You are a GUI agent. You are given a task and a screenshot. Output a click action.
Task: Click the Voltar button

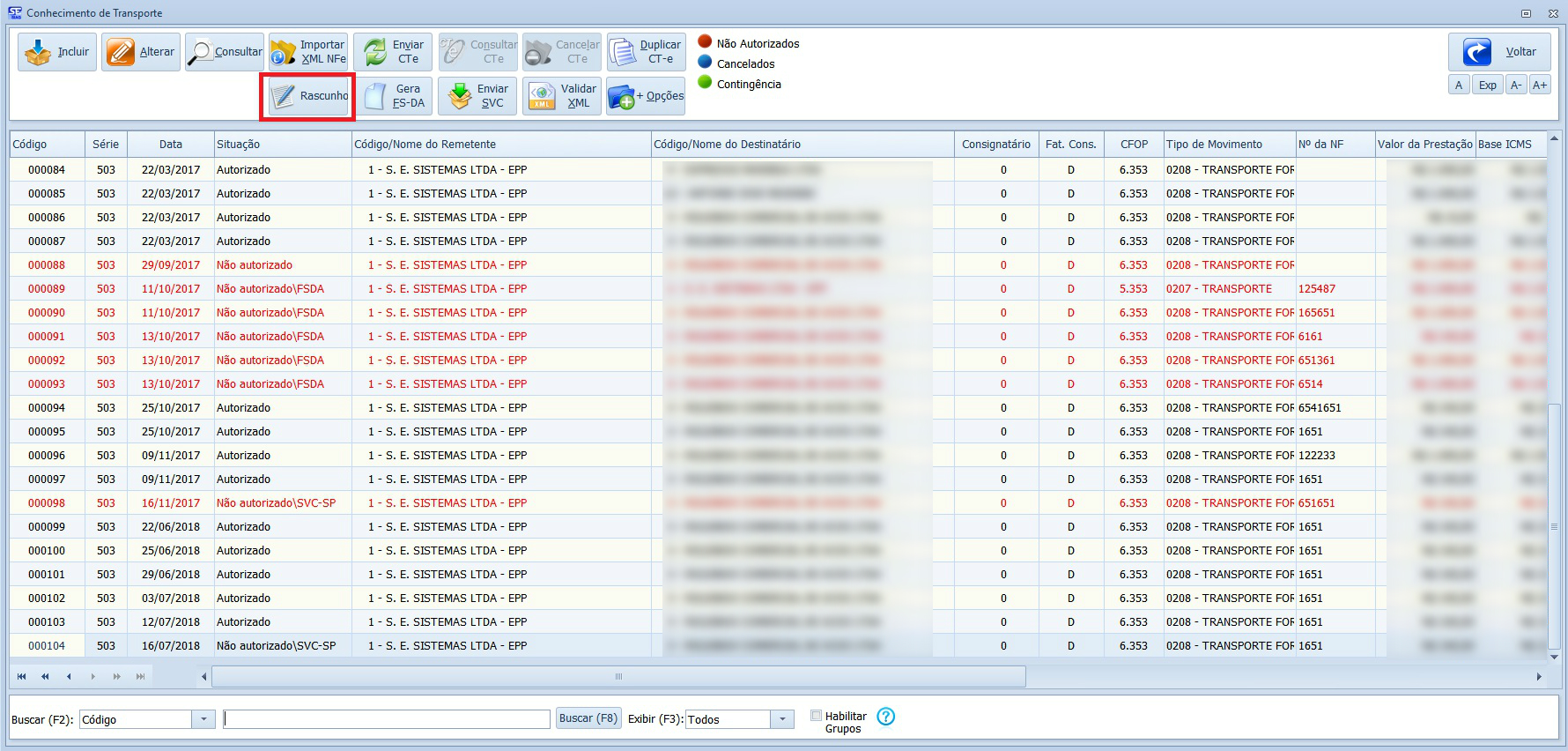(1498, 52)
